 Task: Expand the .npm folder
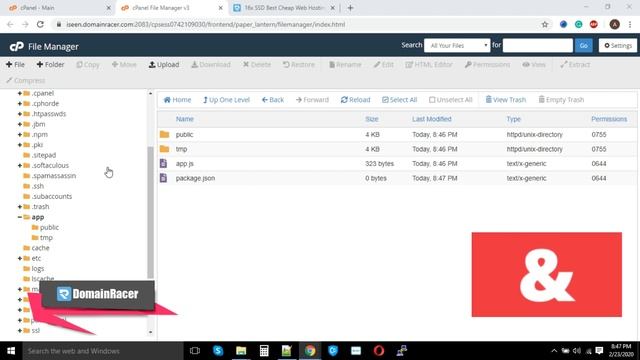[x=20, y=134]
